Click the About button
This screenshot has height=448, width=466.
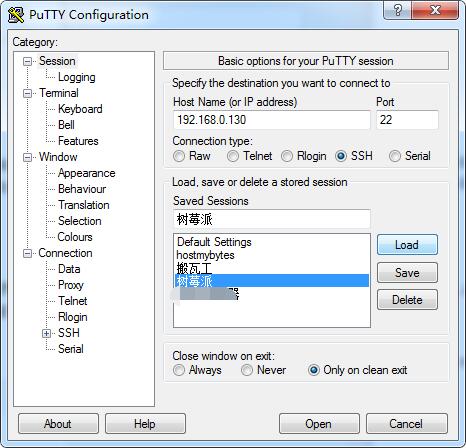(58, 424)
